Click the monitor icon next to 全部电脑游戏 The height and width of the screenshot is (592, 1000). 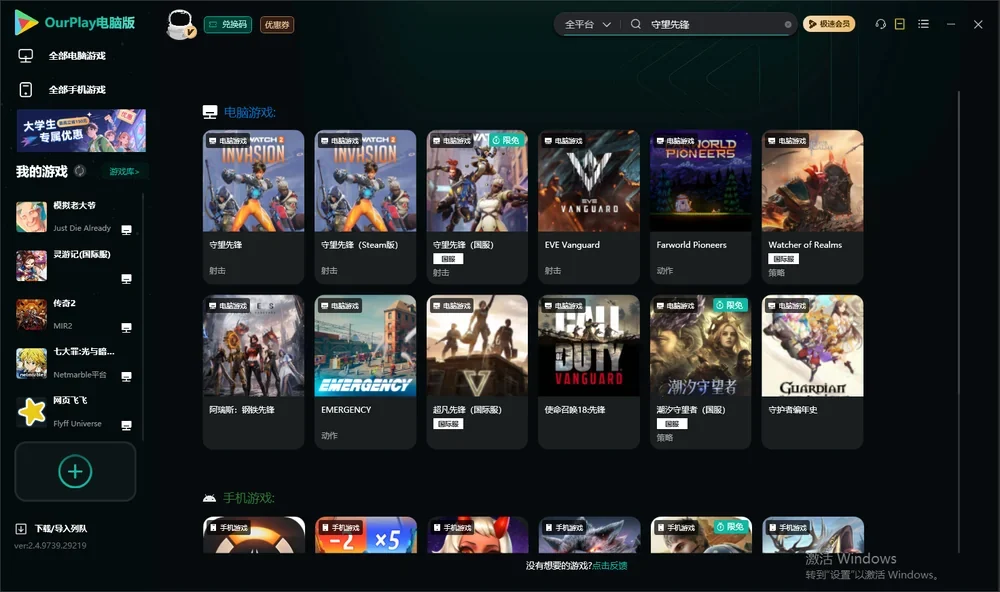coord(26,56)
